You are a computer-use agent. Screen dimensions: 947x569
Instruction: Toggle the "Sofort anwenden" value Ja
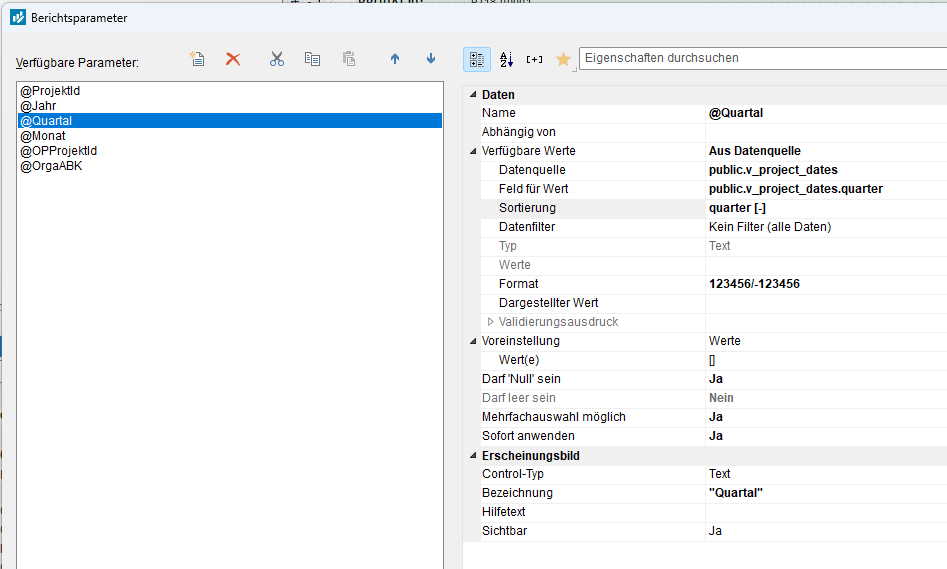[x=716, y=436]
